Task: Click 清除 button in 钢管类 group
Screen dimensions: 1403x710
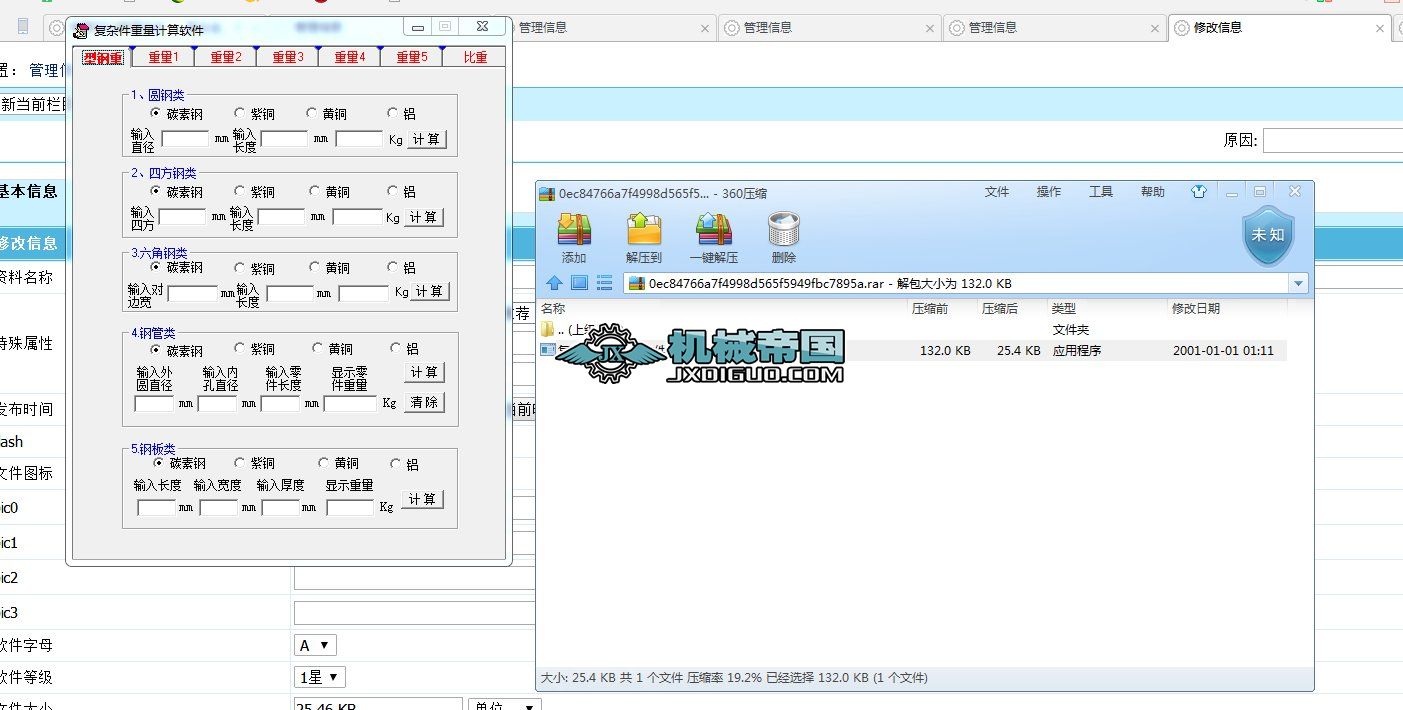Action: (x=424, y=403)
